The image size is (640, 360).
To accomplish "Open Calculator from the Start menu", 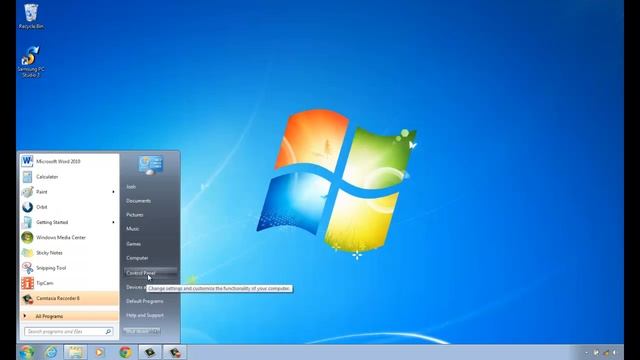I will pos(69,177).
